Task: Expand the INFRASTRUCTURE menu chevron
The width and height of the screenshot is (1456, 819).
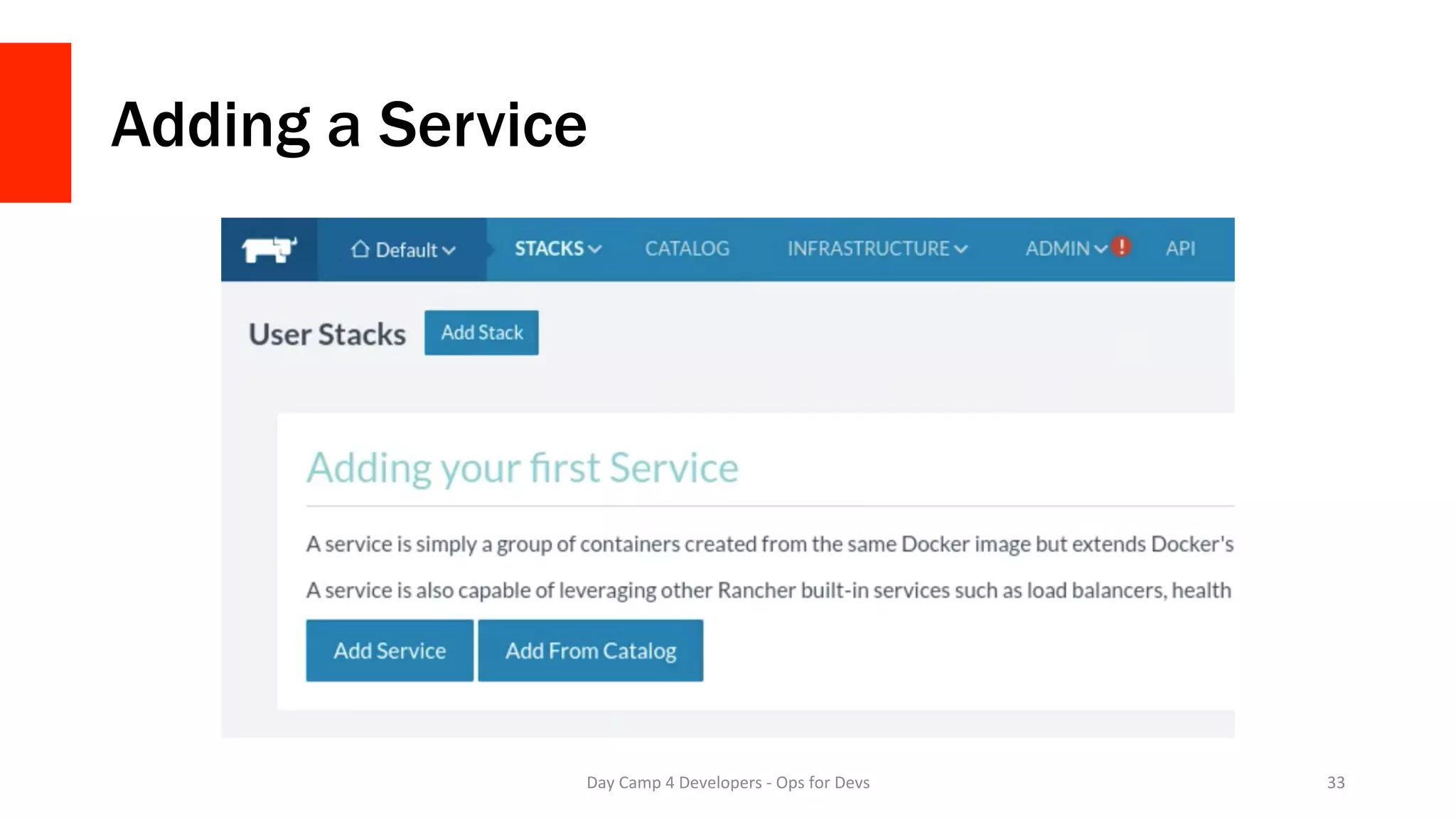Action: click(961, 249)
